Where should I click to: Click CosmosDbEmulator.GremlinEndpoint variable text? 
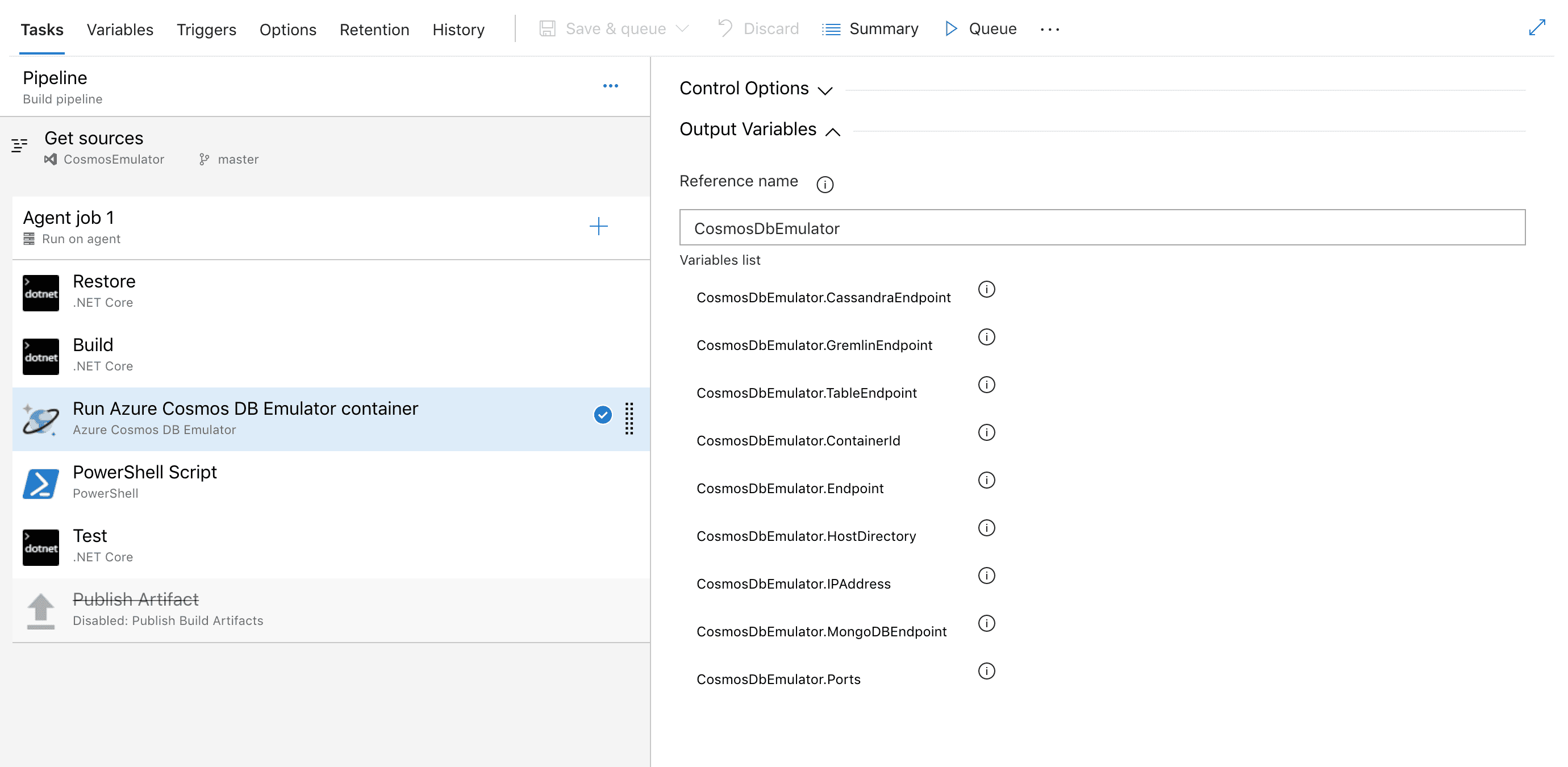(x=815, y=345)
